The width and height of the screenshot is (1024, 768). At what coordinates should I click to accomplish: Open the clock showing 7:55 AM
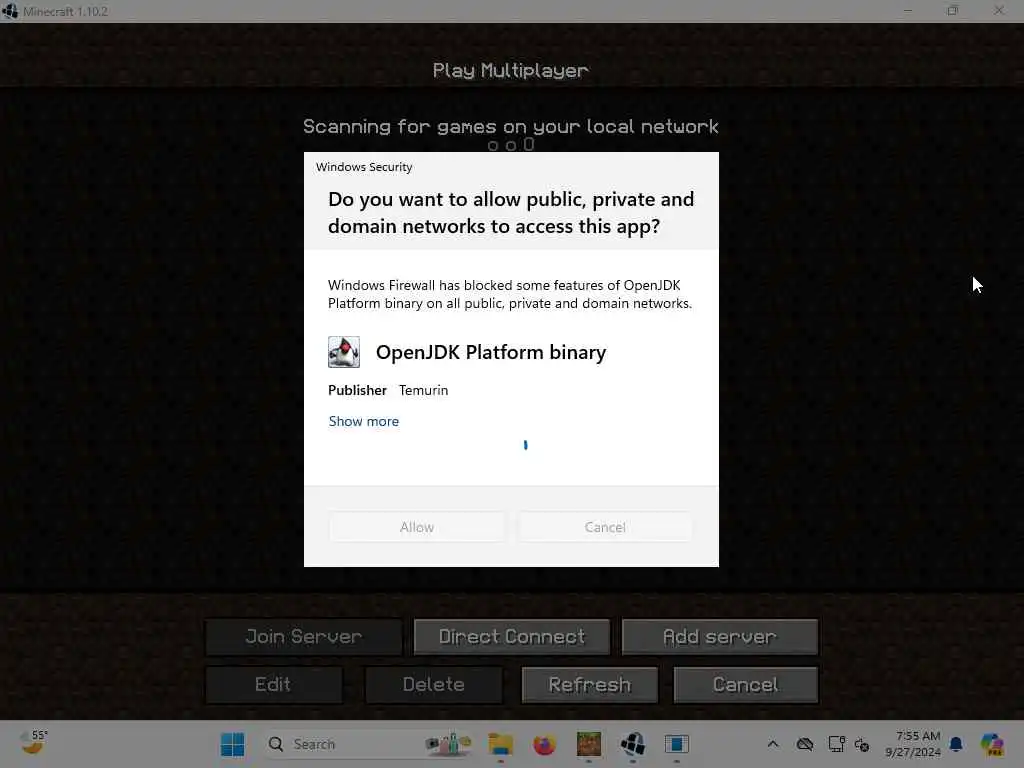click(913, 744)
